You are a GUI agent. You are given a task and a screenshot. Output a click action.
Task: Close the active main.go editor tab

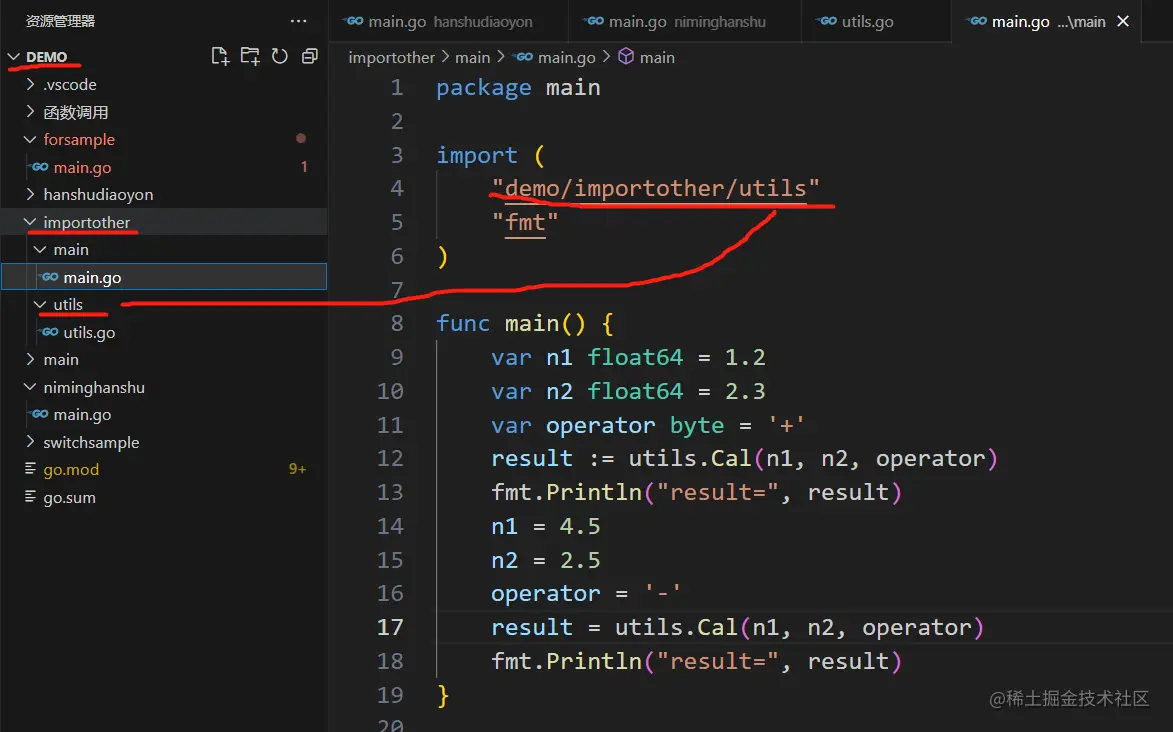pos(1123,21)
